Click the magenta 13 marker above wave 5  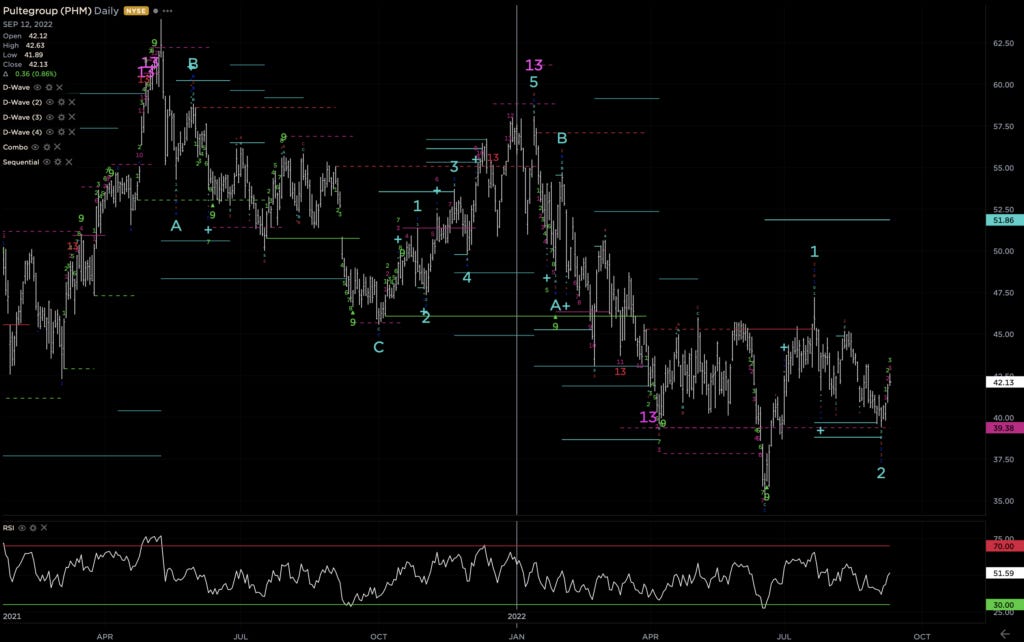click(x=534, y=65)
